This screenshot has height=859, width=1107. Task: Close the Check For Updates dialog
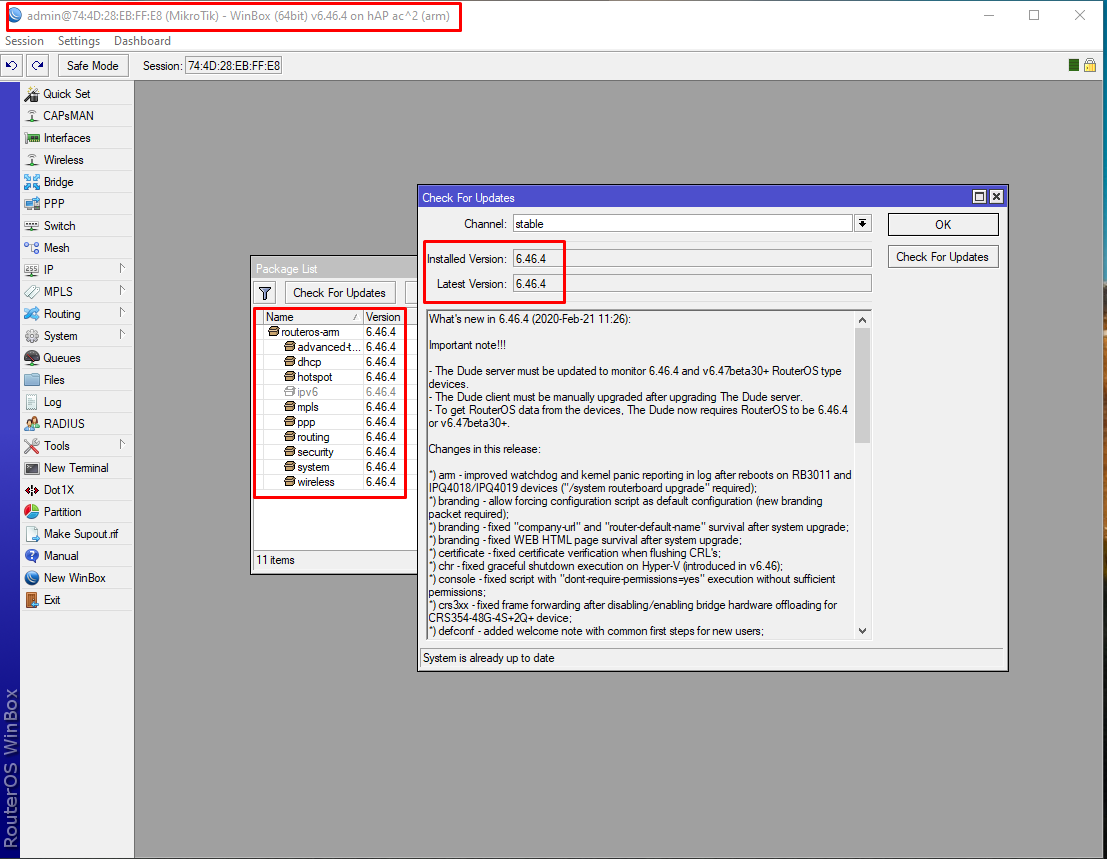coord(996,197)
